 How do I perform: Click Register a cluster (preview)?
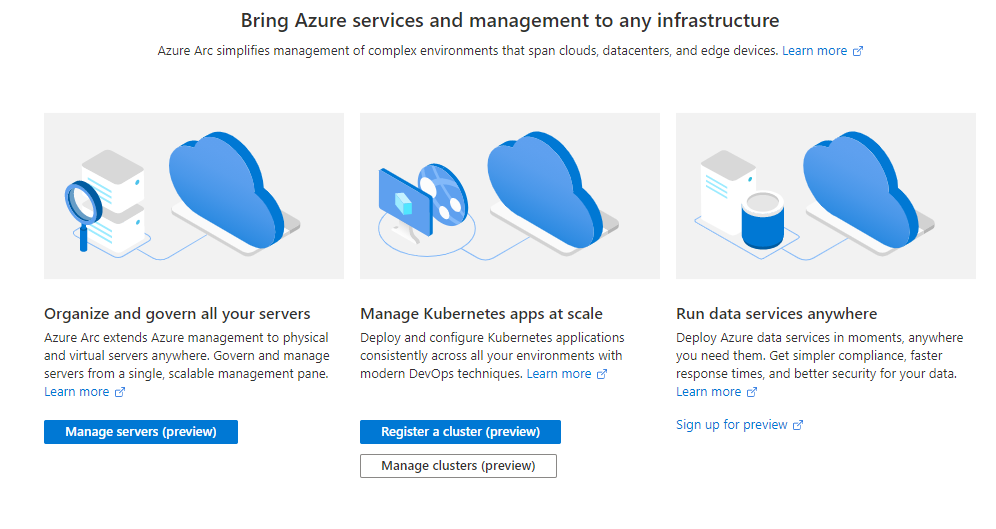pyautogui.click(x=461, y=432)
